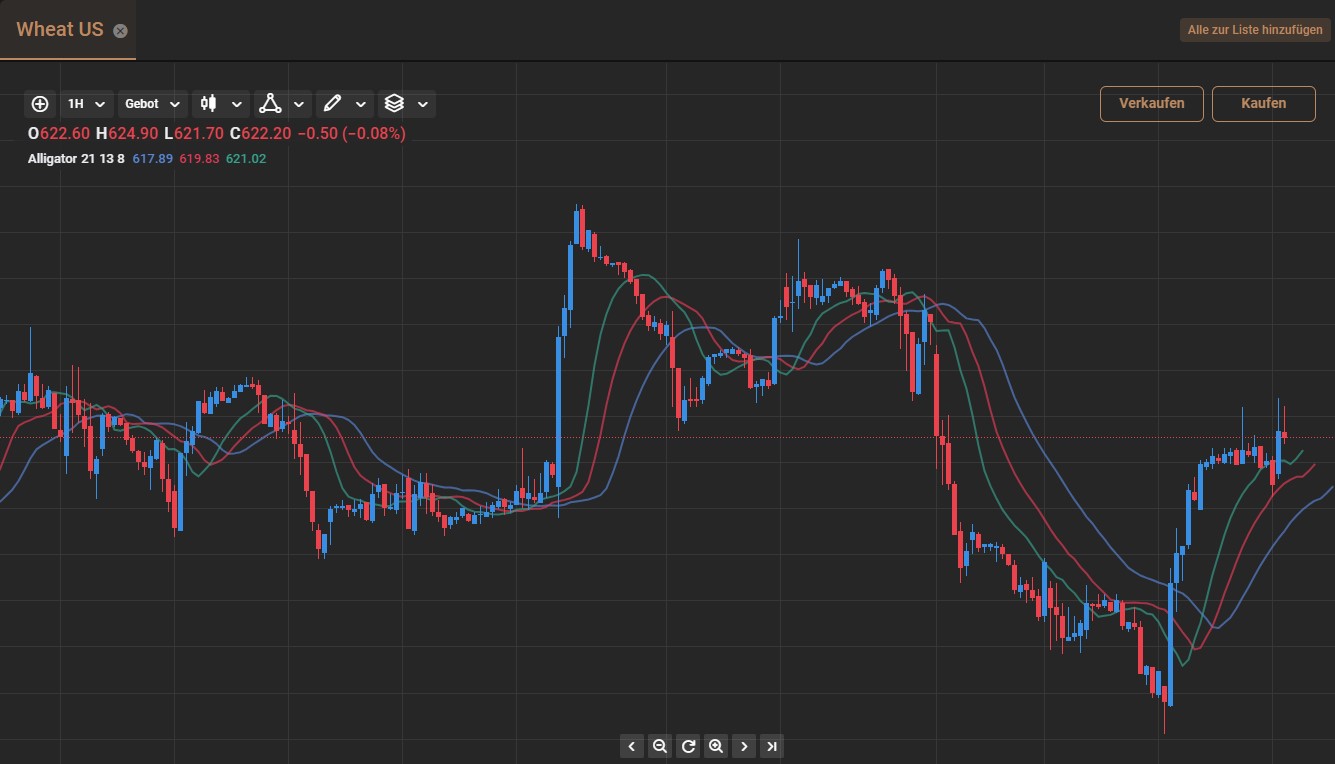Expand the drawing tools dropdown arrow
Viewport: 1335px width, 764px height.
click(x=361, y=104)
